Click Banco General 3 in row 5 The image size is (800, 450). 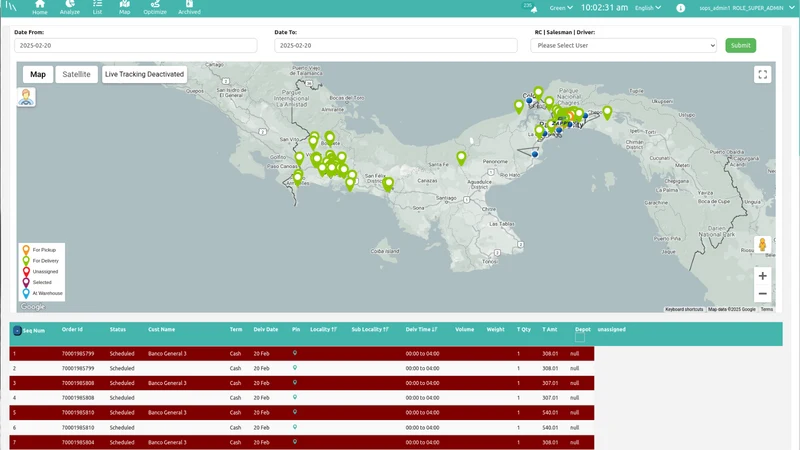click(x=167, y=413)
